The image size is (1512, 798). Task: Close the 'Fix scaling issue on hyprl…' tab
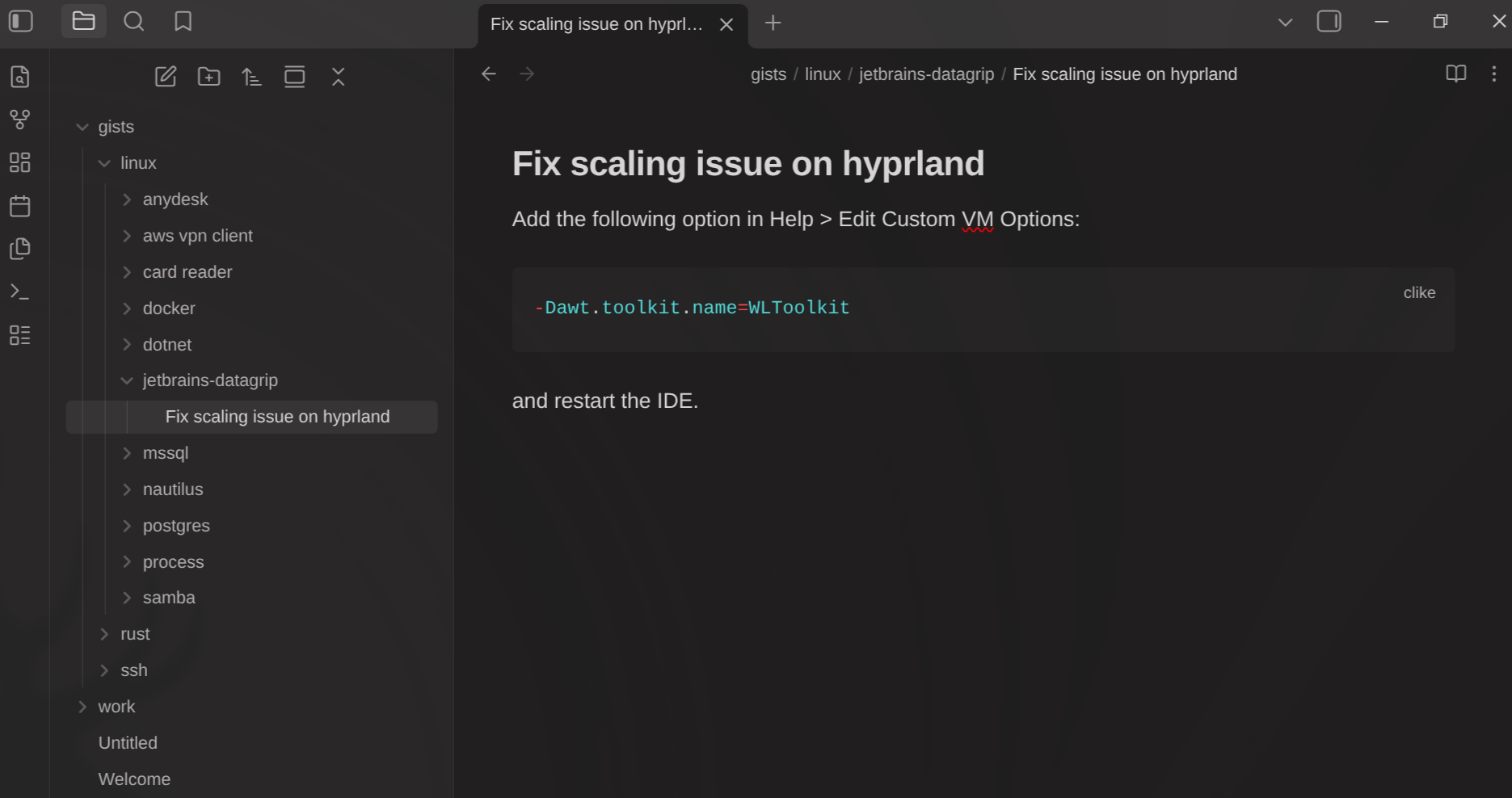tap(727, 24)
